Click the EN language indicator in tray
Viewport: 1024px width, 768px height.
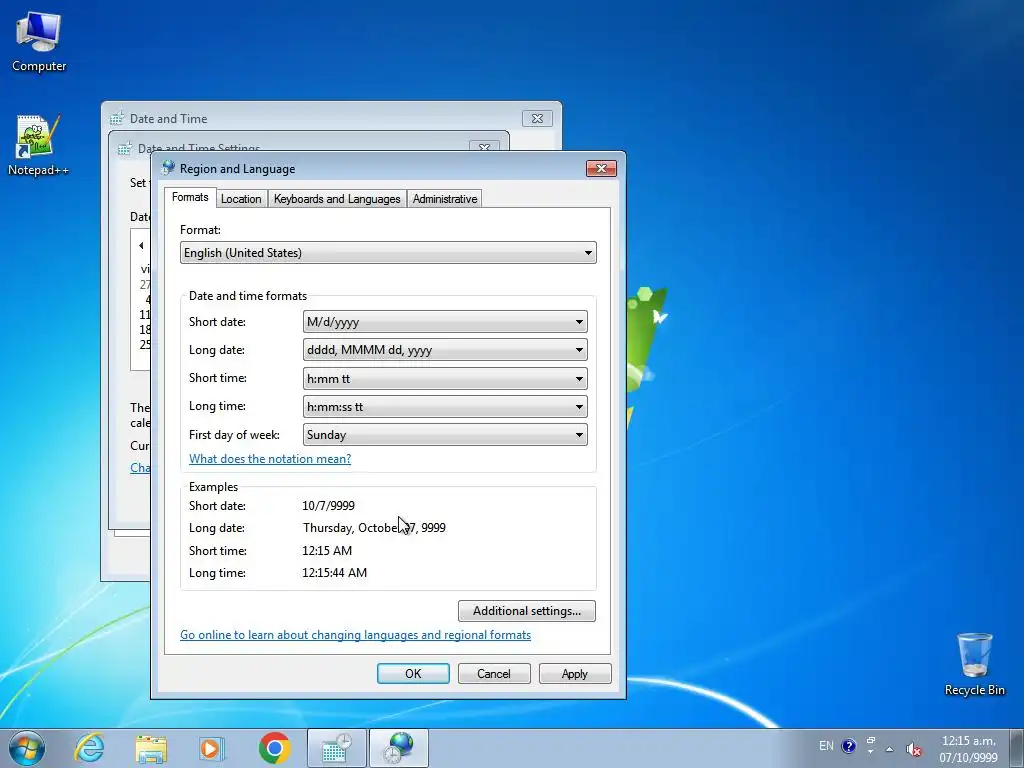tap(826, 746)
